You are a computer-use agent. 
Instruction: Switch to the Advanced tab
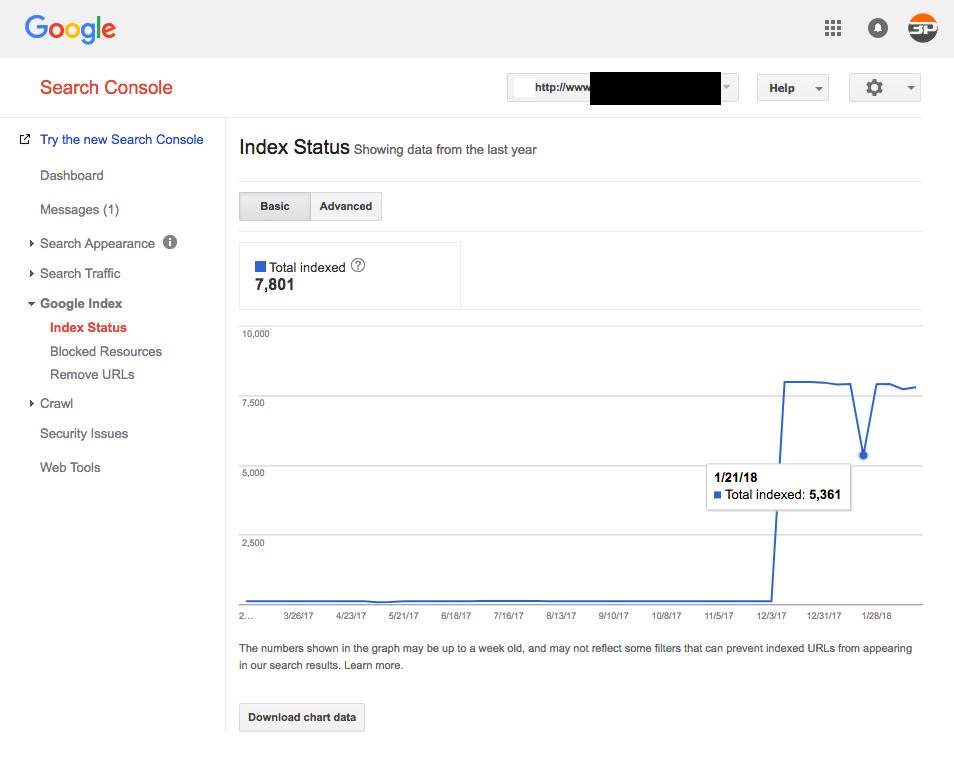346,206
